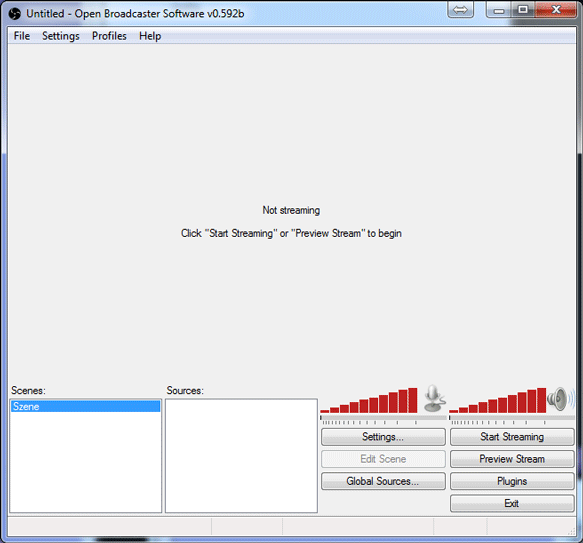This screenshot has height=543, width=583.
Task: Open Global Sources... dialog
Action: tap(383, 481)
